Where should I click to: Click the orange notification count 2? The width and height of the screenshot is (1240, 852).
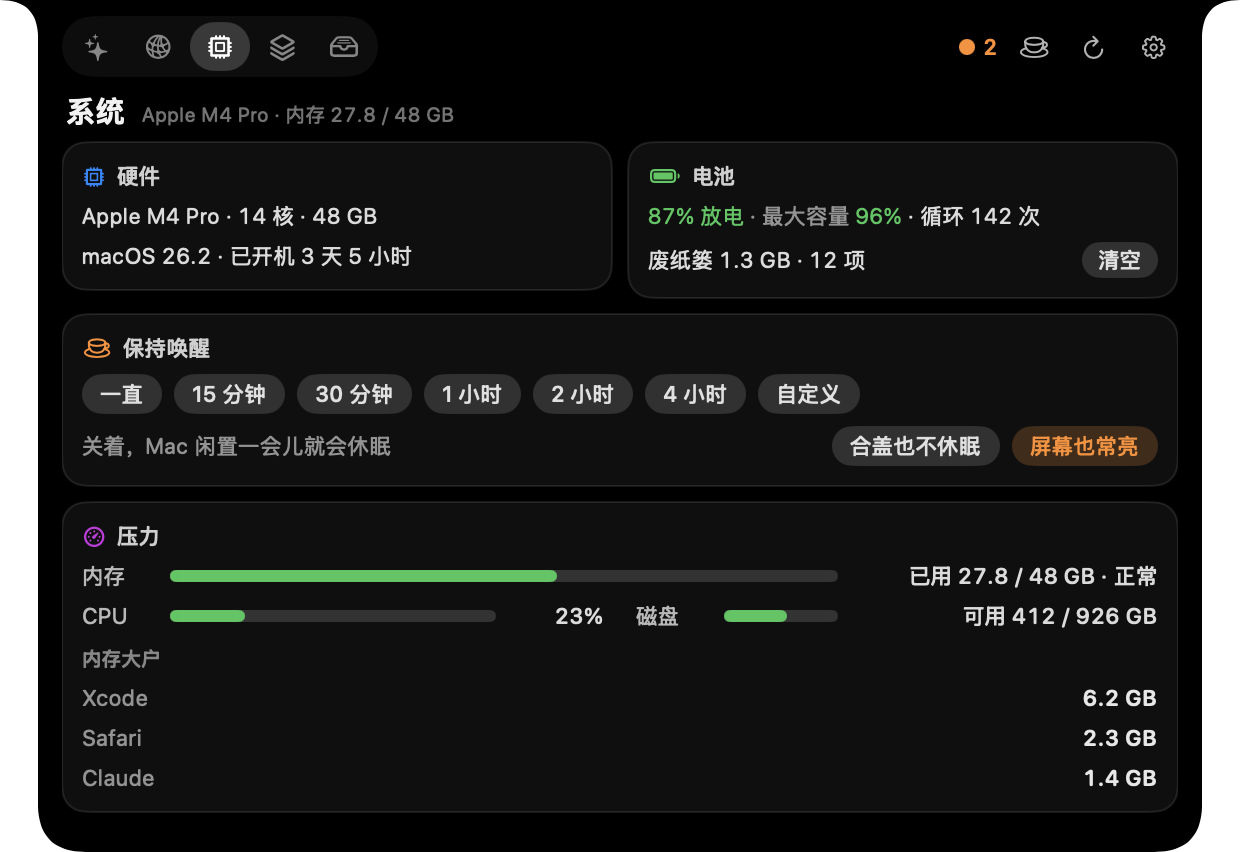978,47
